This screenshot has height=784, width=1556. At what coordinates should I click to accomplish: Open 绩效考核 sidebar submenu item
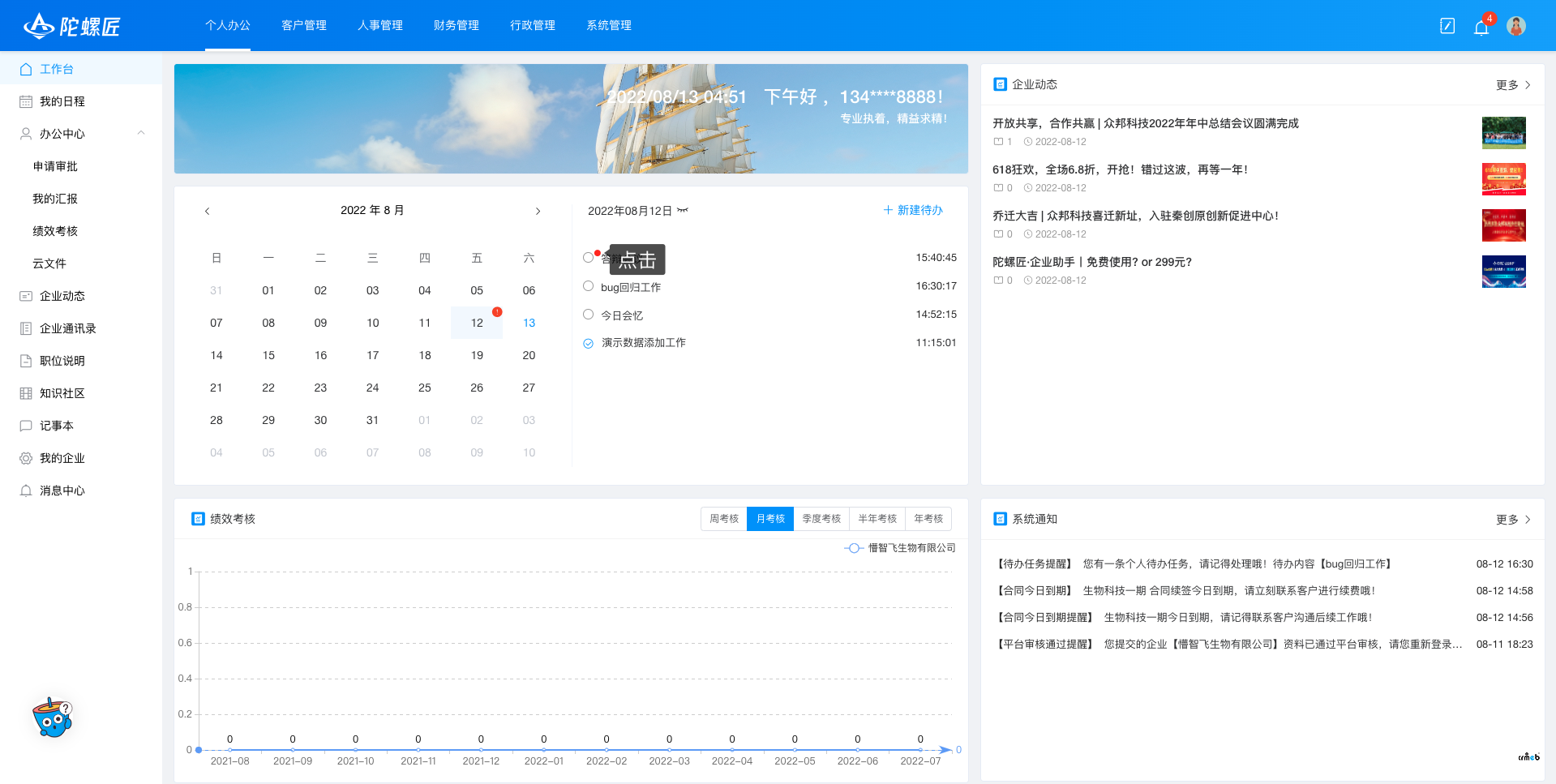tap(55, 231)
